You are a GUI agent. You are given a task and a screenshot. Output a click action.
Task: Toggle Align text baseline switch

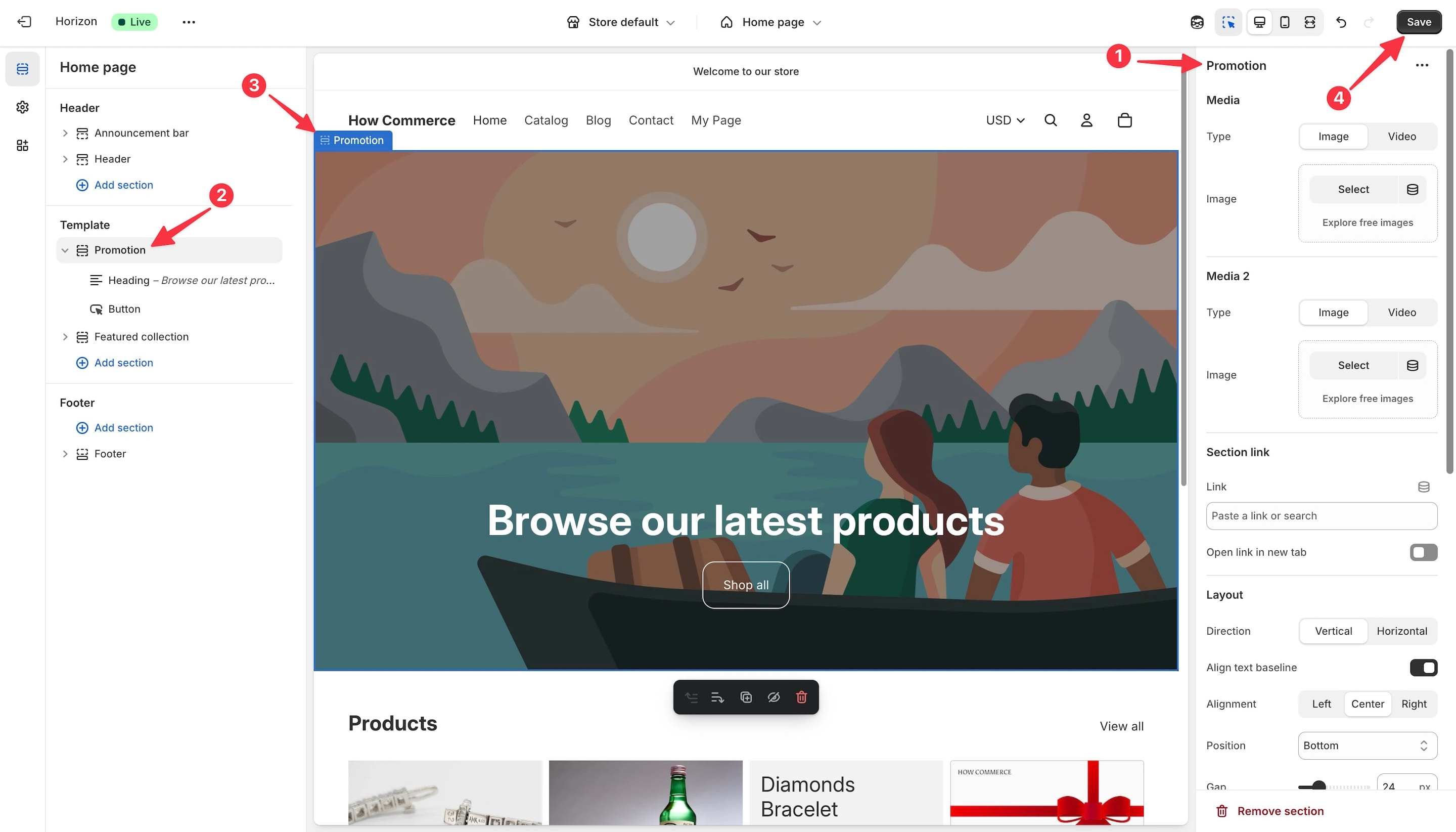pyautogui.click(x=1423, y=668)
